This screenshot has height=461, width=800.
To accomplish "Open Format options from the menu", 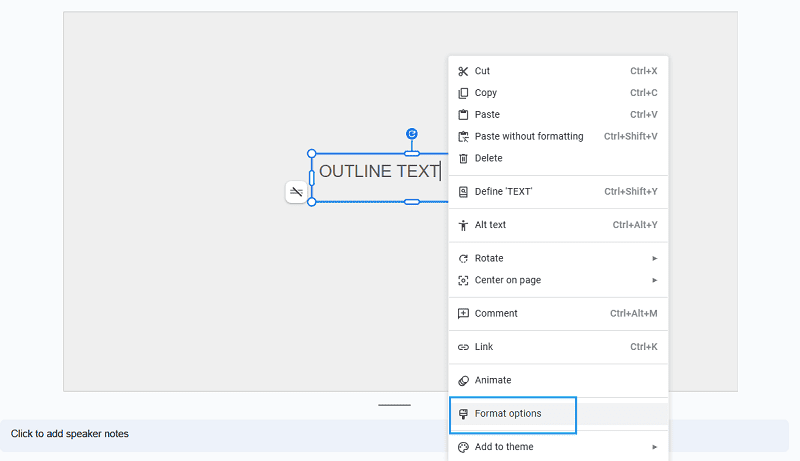I will (558, 414).
